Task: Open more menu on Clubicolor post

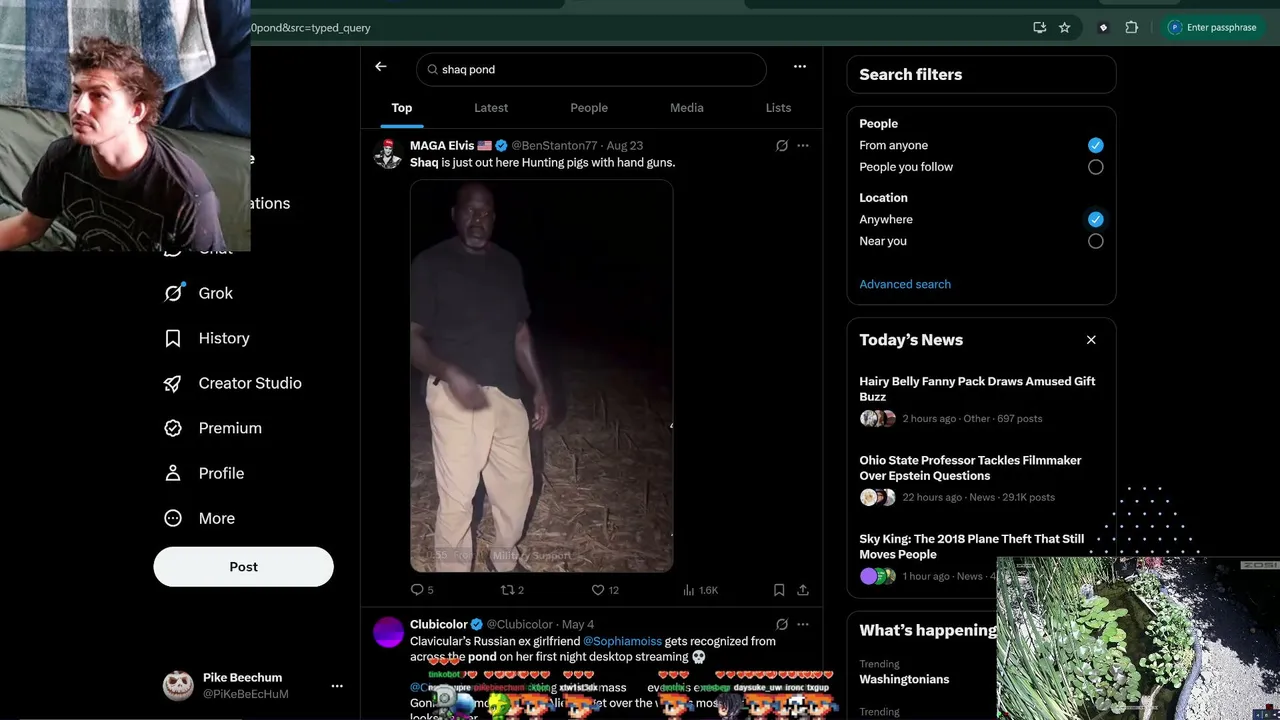Action: (803, 625)
